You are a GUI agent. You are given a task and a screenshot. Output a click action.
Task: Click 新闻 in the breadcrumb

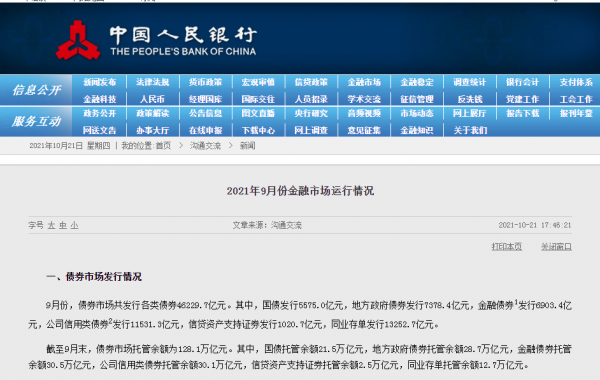[x=248, y=146]
